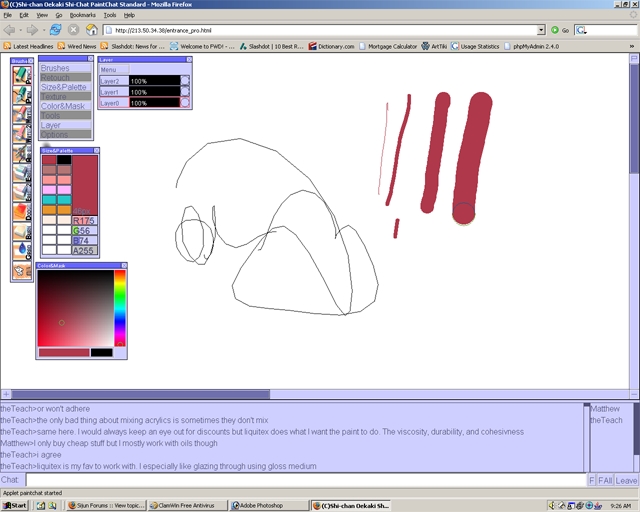Viewport: 640px width, 512px height.
Task: Select the Pen brush
Action: click(x=22, y=95)
